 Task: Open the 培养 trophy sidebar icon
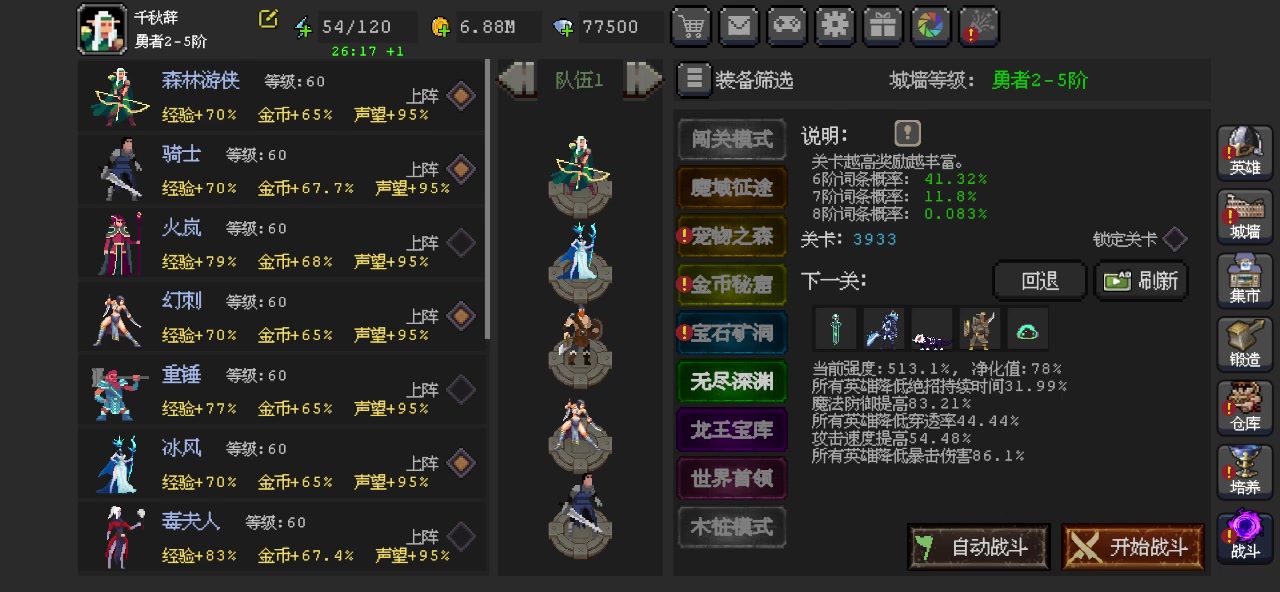tap(1245, 471)
